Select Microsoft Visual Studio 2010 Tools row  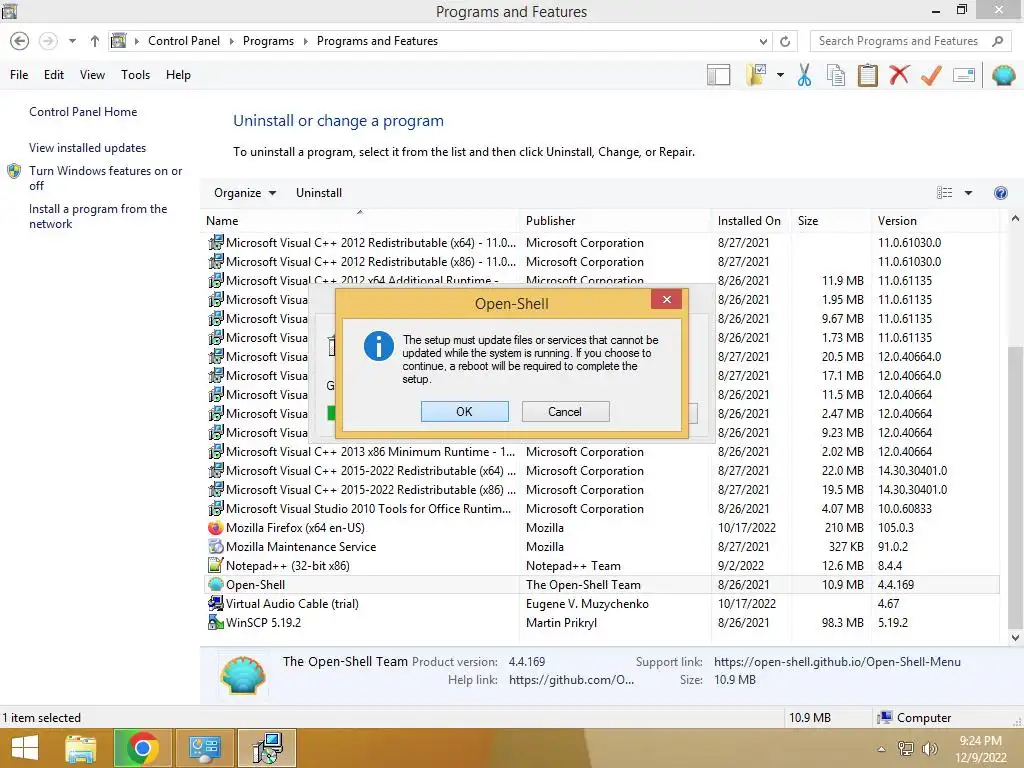tap(601, 509)
